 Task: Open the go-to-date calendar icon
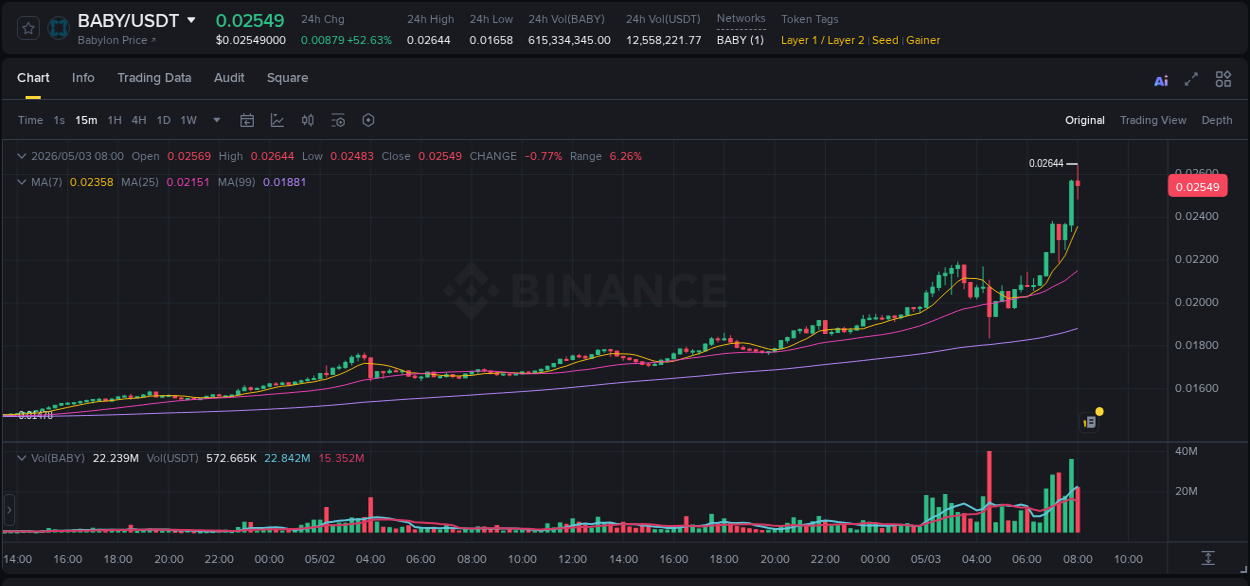coord(247,120)
